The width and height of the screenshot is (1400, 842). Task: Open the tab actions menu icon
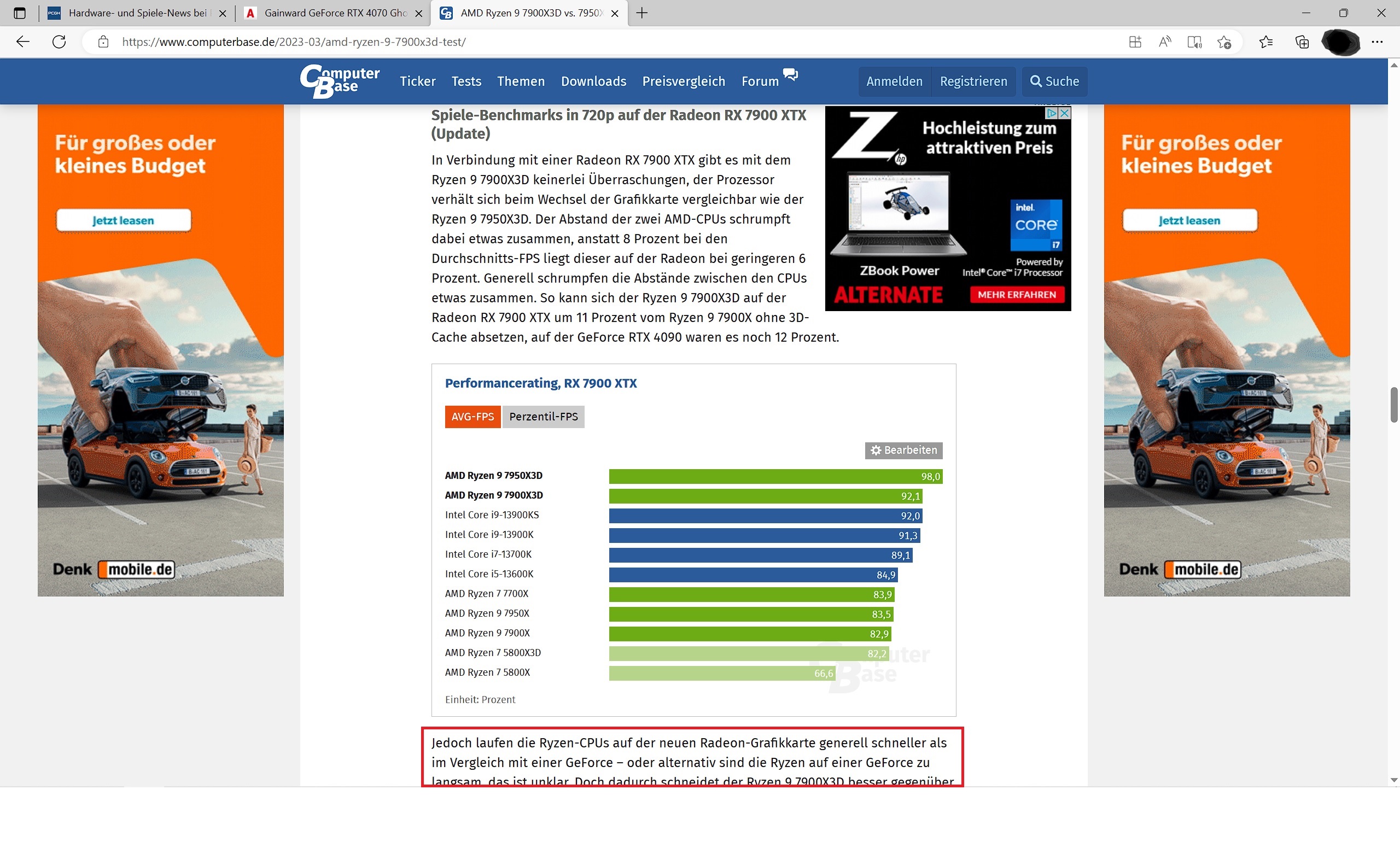click(x=19, y=13)
